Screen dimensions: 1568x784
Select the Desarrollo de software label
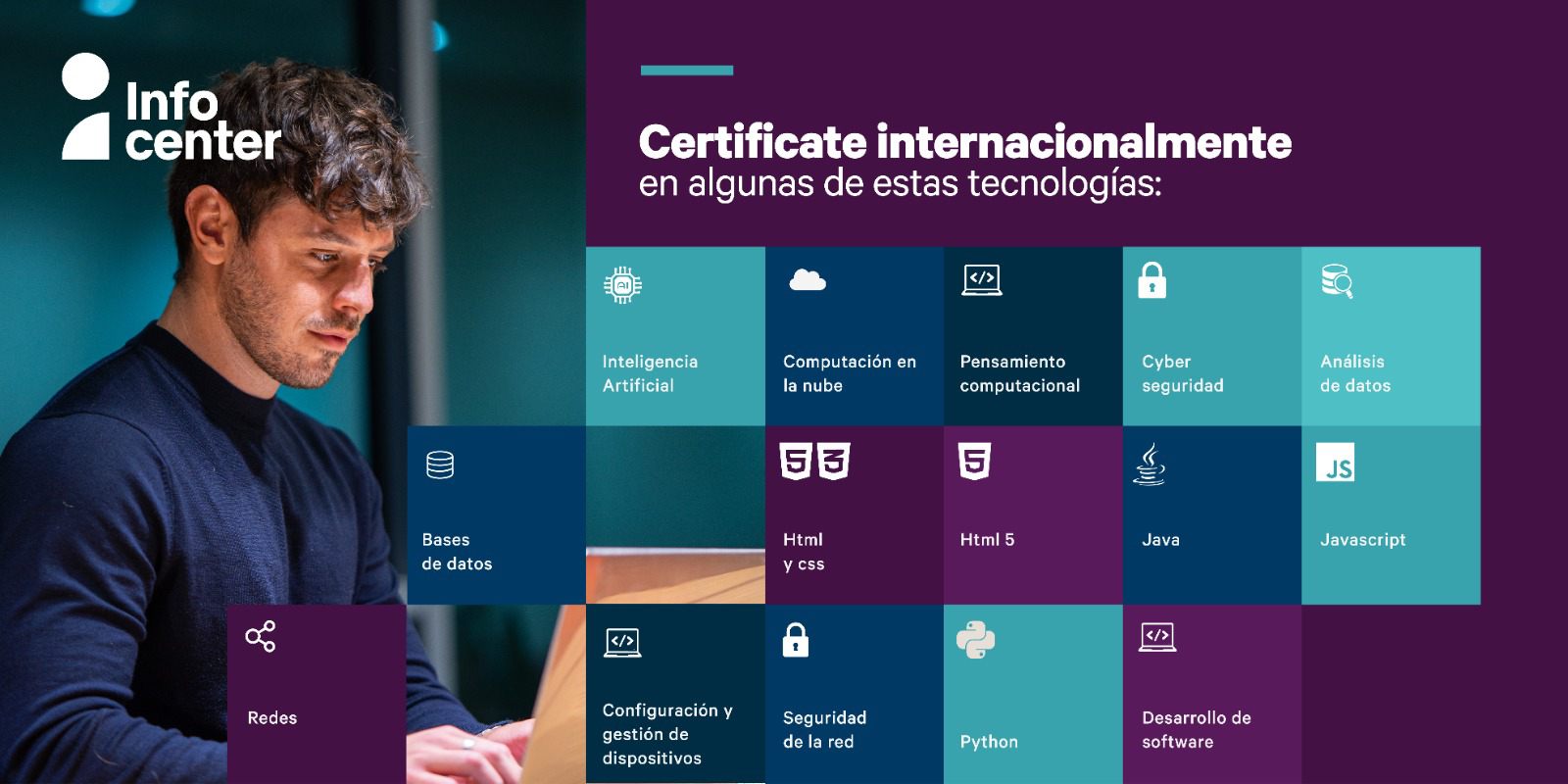click(1196, 730)
